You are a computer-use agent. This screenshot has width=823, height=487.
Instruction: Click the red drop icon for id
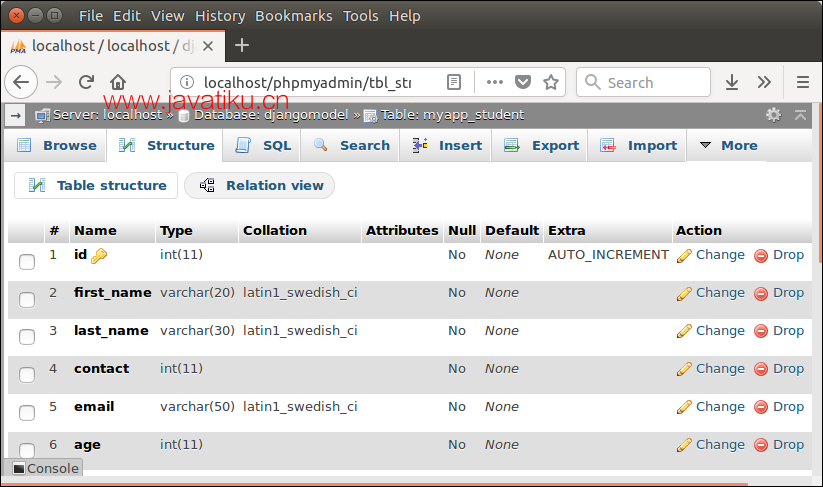(761, 256)
